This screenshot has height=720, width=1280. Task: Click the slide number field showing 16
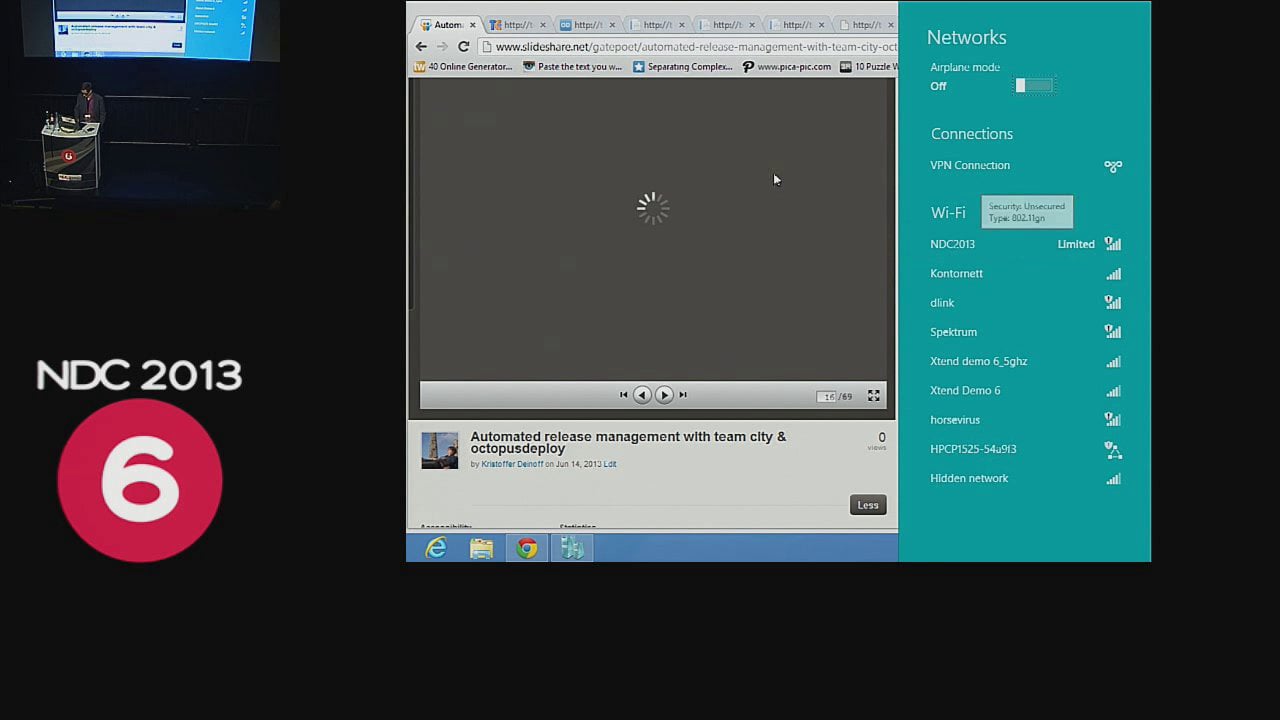[x=827, y=397]
